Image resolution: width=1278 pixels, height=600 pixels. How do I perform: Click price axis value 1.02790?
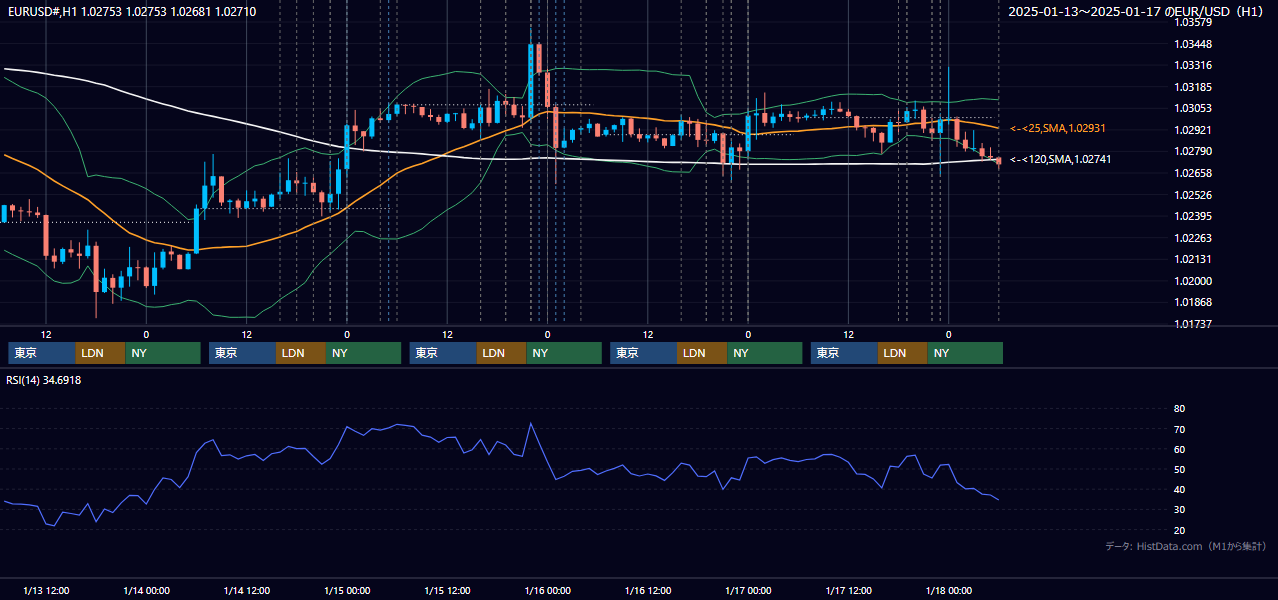point(1192,151)
